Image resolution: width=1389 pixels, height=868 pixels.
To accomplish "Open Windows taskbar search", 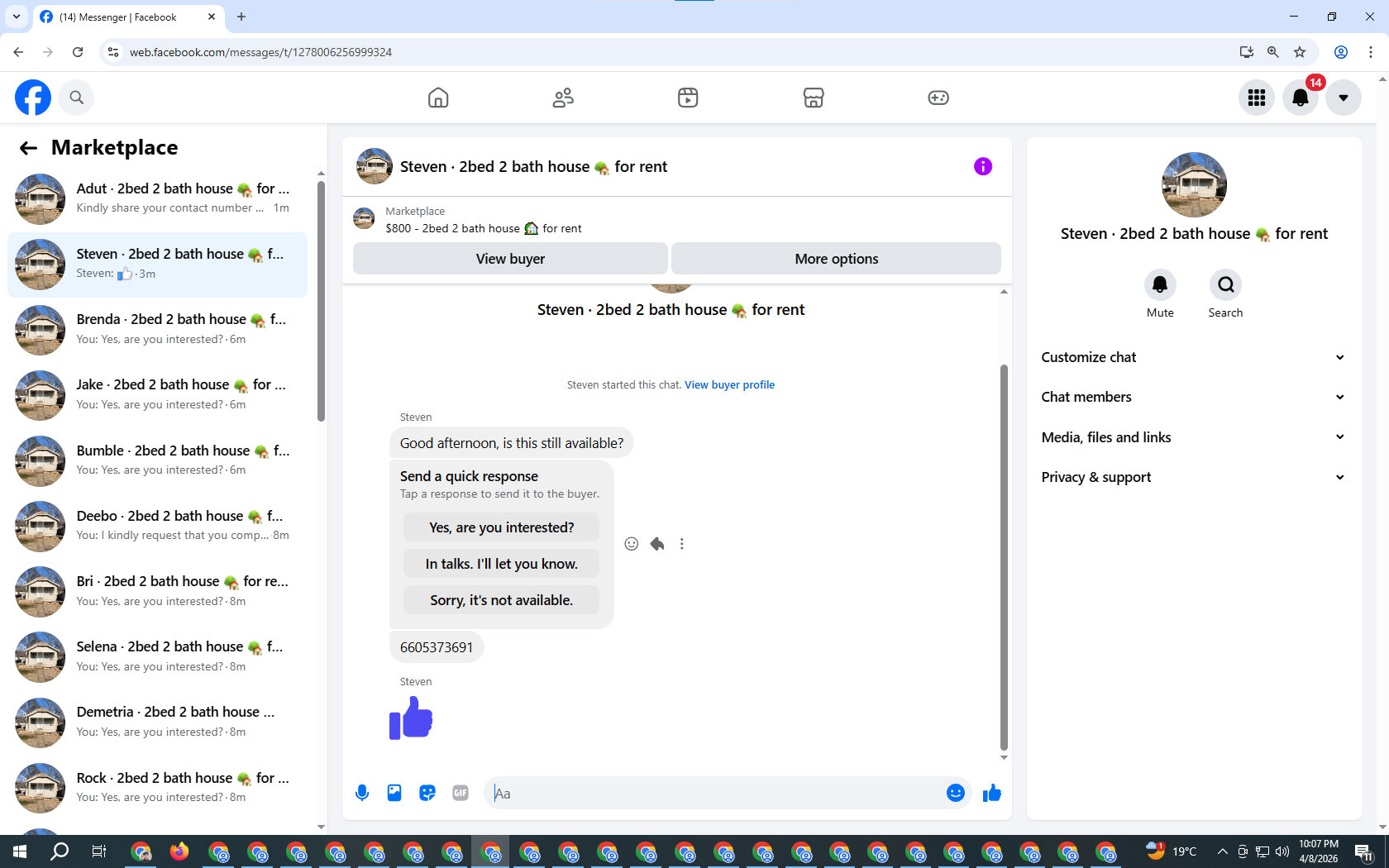I will [x=60, y=851].
